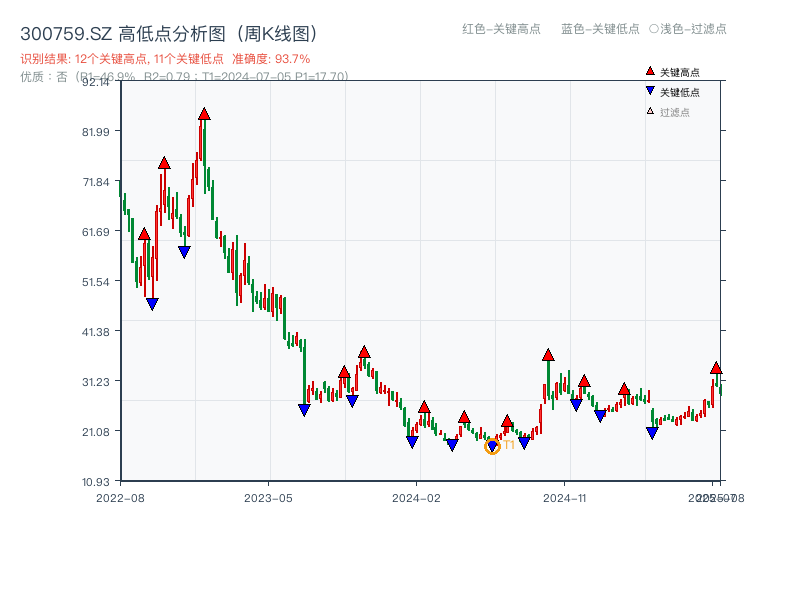Click the red triangle icon beside 关键高点 legend entry

650,71
